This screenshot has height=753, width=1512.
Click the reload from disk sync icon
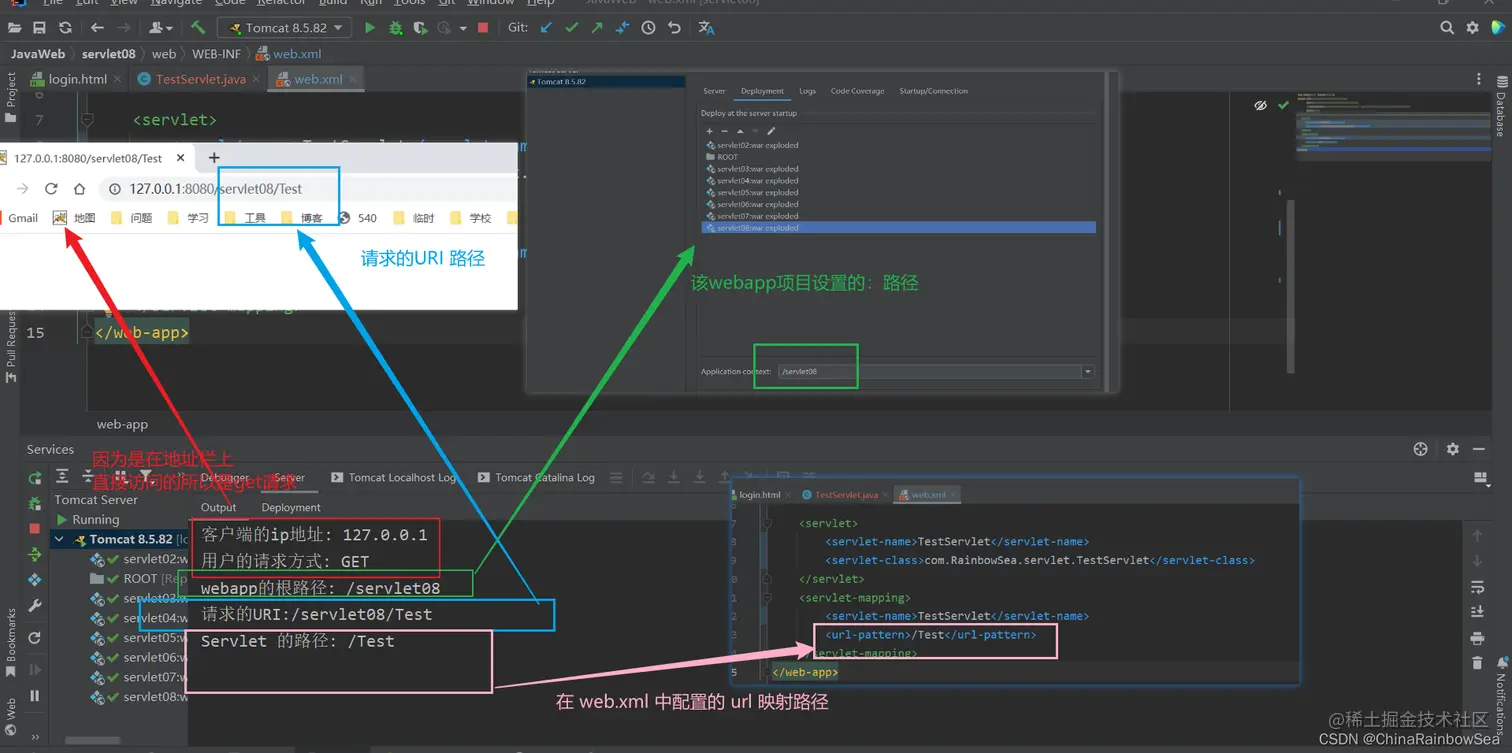tap(65, 28)
